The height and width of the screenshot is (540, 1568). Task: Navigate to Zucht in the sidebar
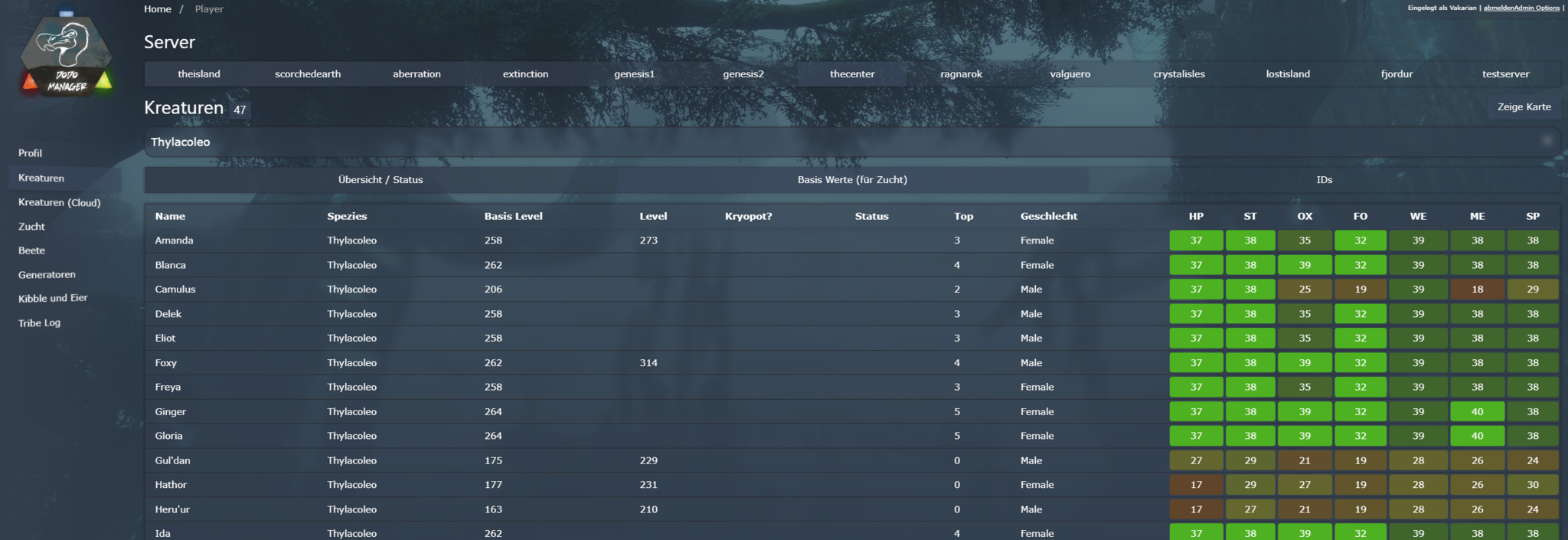coord(31,227)
